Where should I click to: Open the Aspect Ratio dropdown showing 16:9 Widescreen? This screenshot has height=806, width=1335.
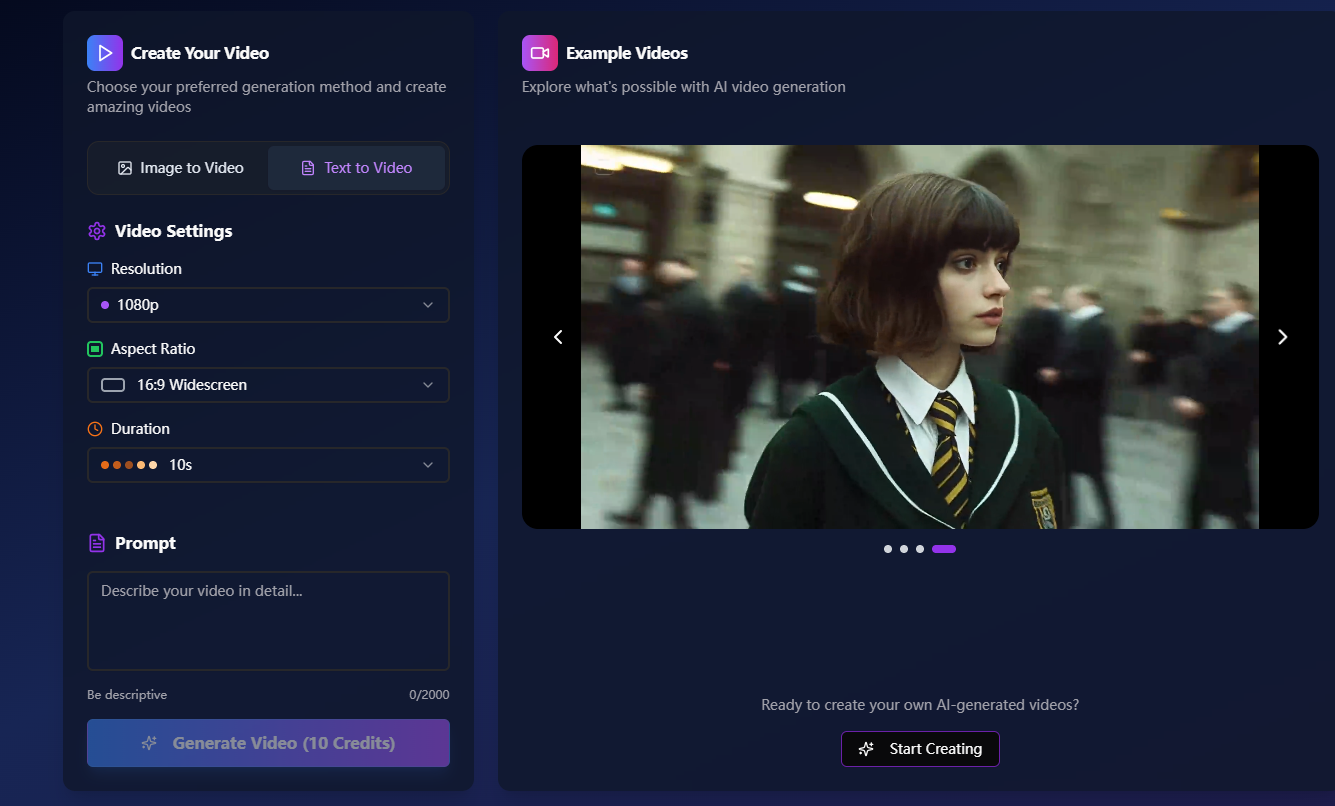tap(268, 385)
